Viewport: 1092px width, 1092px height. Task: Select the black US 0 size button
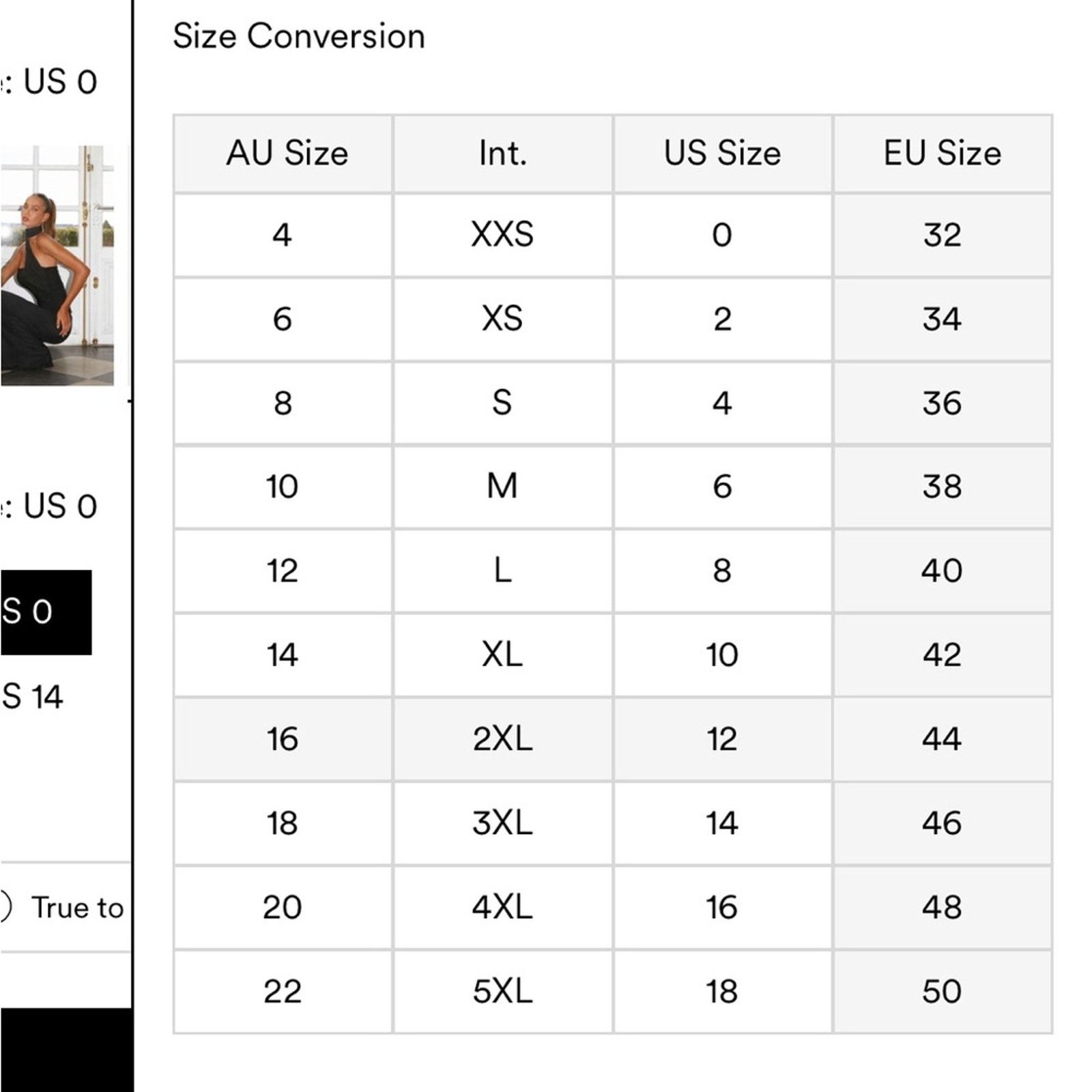point(46,612)
